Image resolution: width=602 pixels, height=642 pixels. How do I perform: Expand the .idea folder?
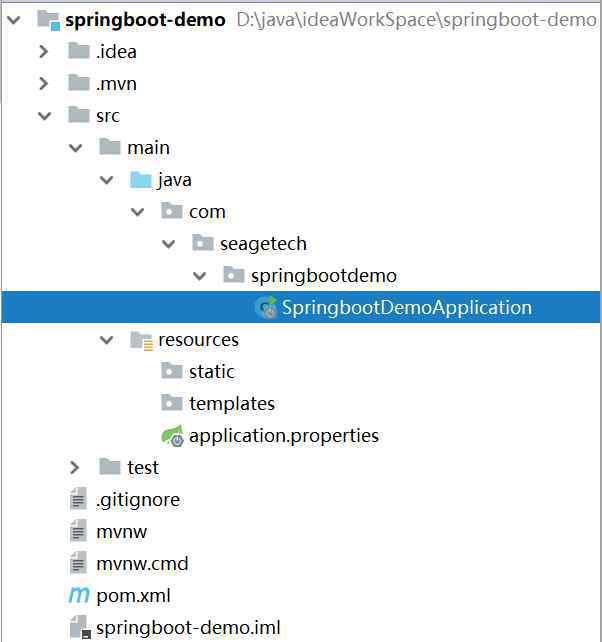43,51
